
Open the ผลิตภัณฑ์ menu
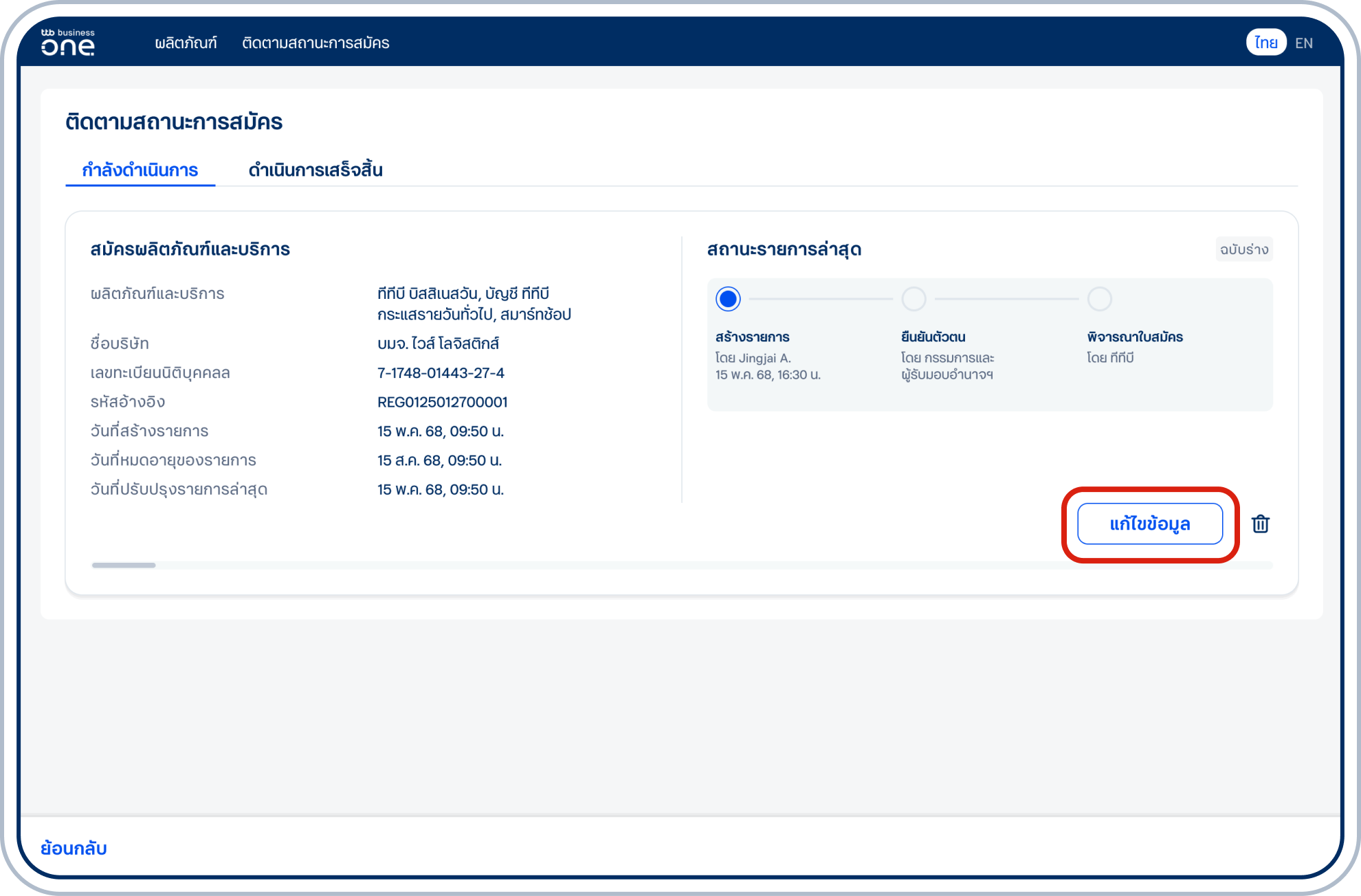coord(186,43)
